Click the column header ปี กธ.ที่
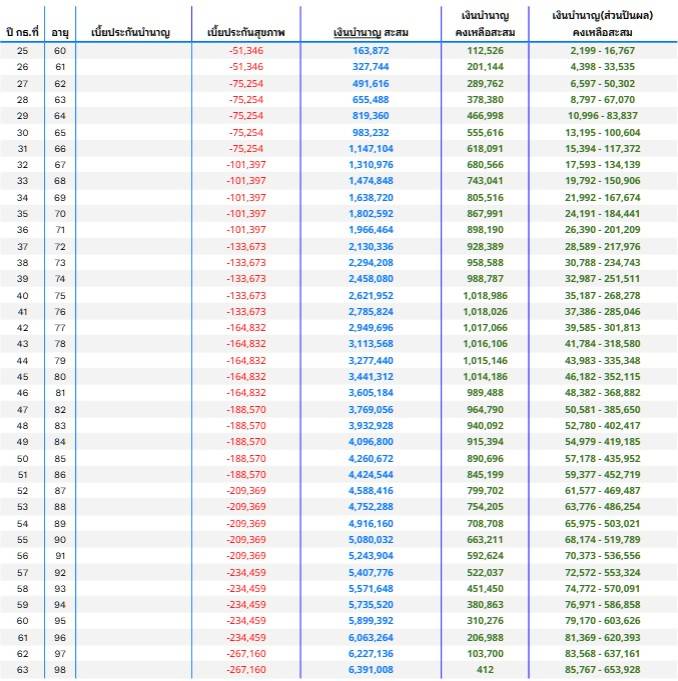 click(x=22, y=33)
